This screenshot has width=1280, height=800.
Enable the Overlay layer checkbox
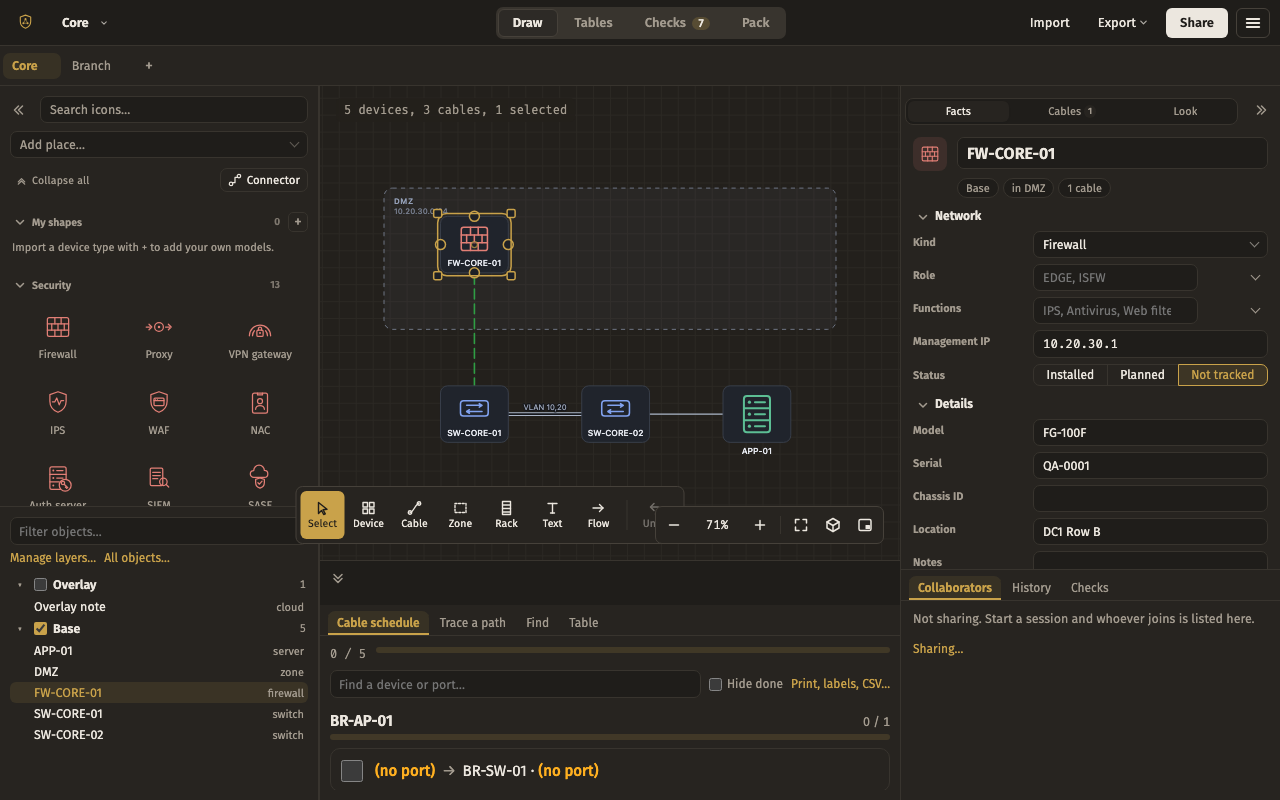coord(41,585)
